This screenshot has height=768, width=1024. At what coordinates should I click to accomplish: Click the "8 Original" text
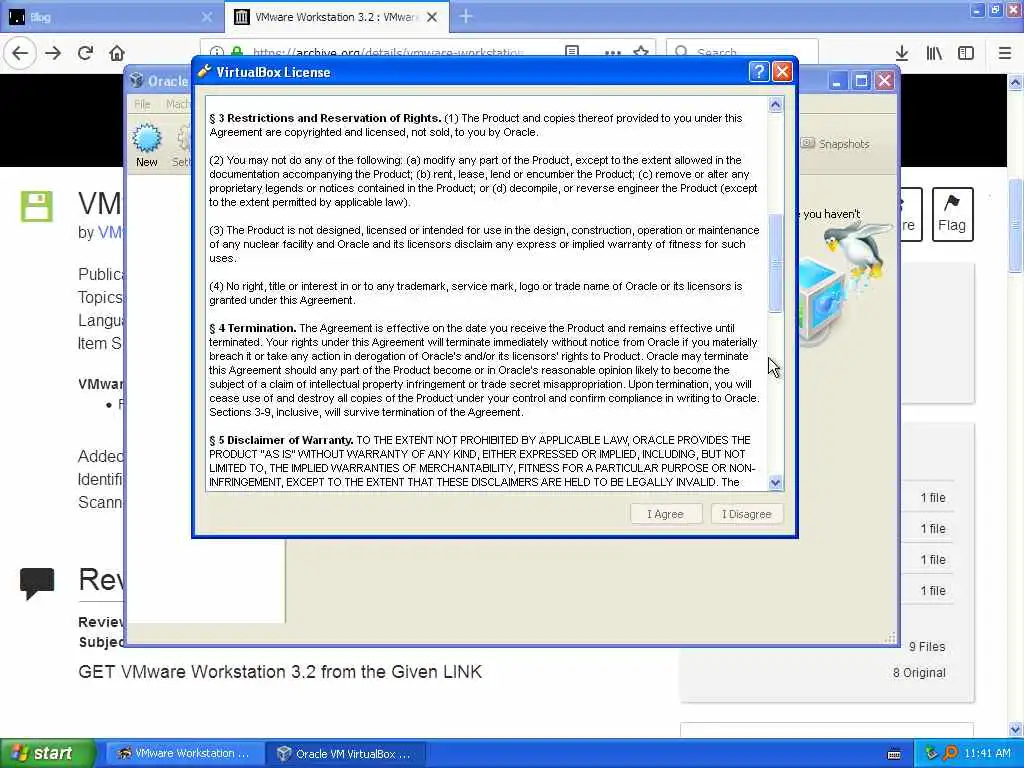point(919,673)
